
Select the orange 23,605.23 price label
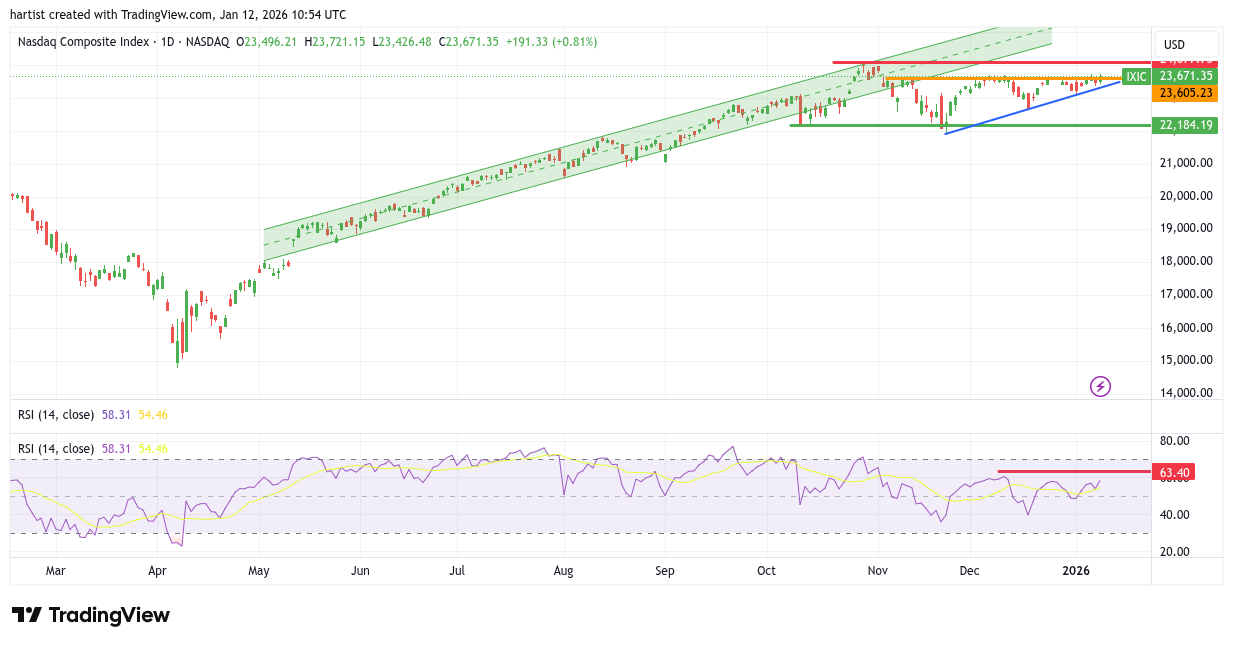coord(1186,93)
